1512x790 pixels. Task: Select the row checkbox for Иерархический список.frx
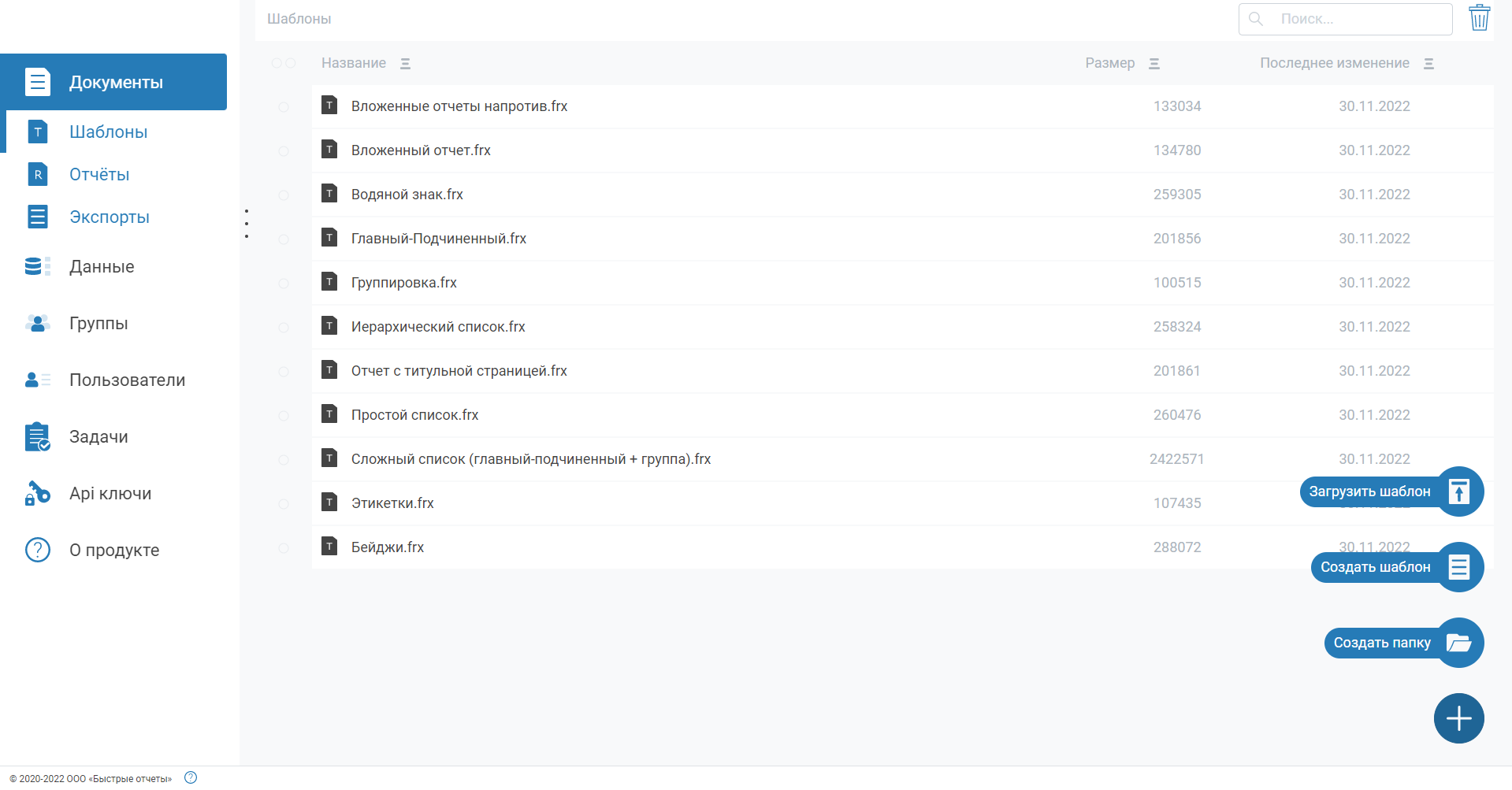pos(284,327)
